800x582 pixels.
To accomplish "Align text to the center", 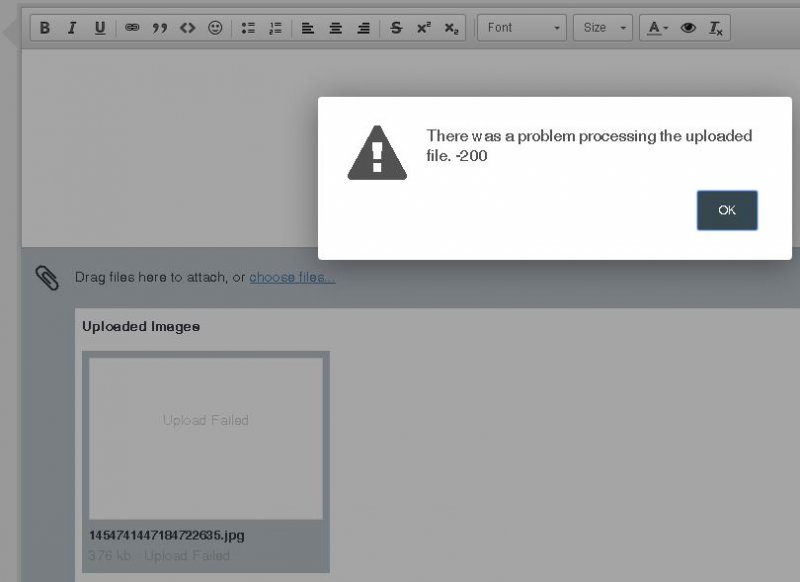I will [336, 28].
